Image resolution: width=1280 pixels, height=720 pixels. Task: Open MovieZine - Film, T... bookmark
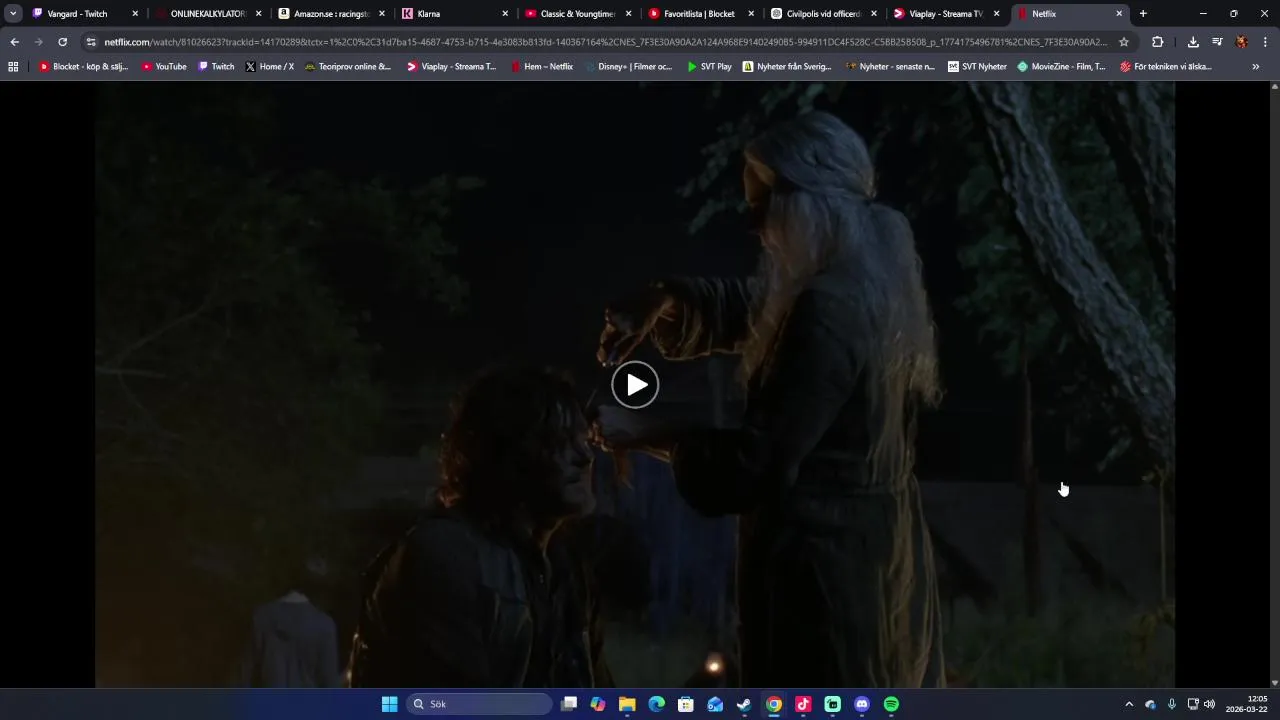coord(1062,67)
